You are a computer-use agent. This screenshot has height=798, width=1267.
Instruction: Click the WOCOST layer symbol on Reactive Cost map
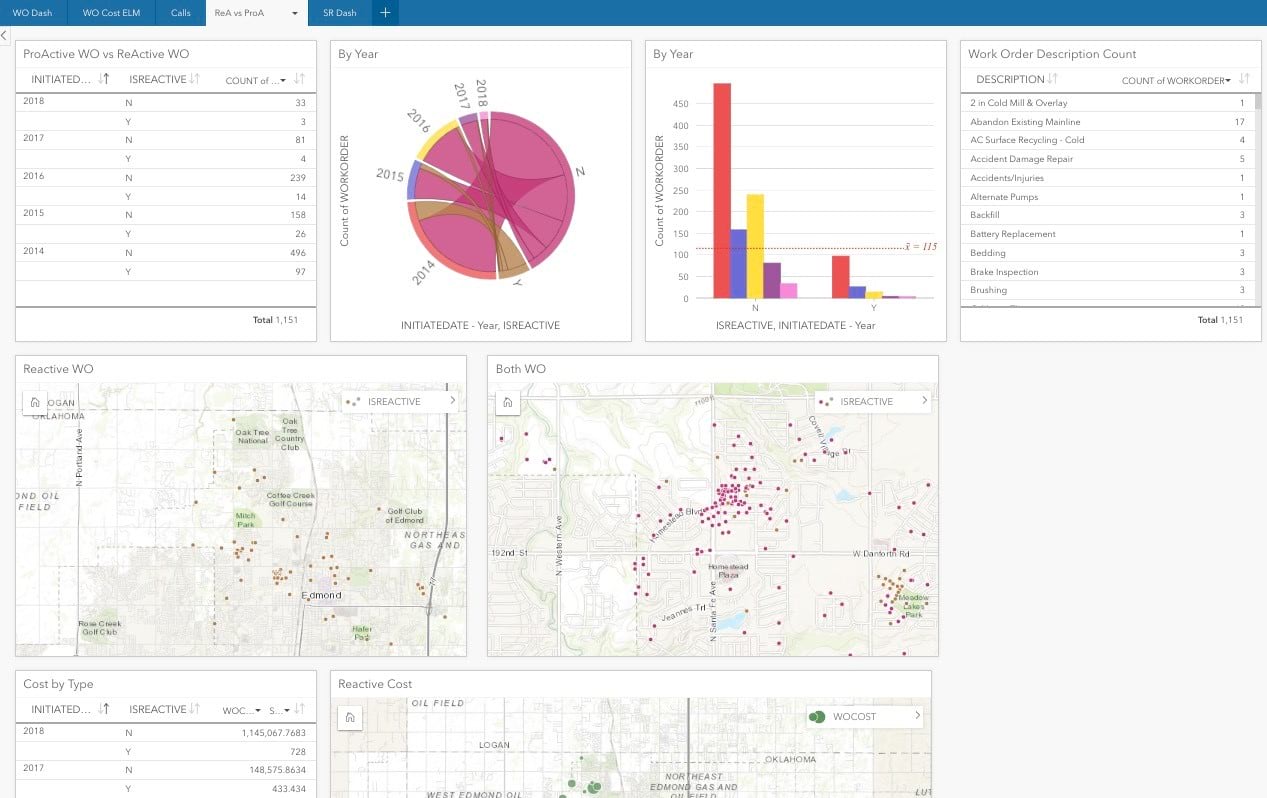click(817, 717)
